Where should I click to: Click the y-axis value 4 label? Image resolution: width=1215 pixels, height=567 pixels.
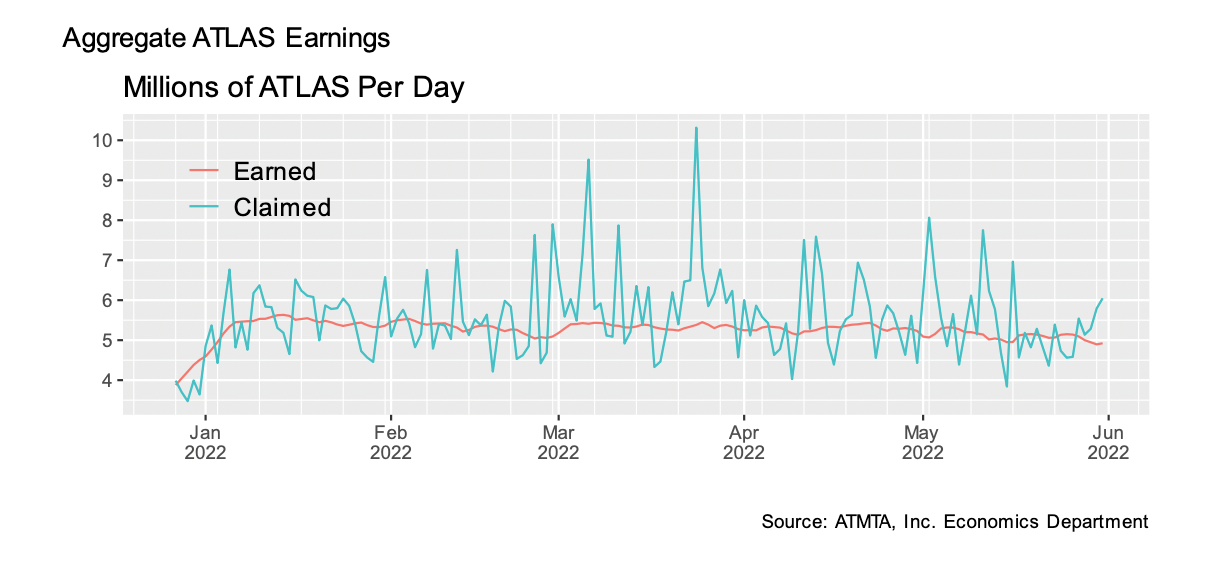pos(104,380)
